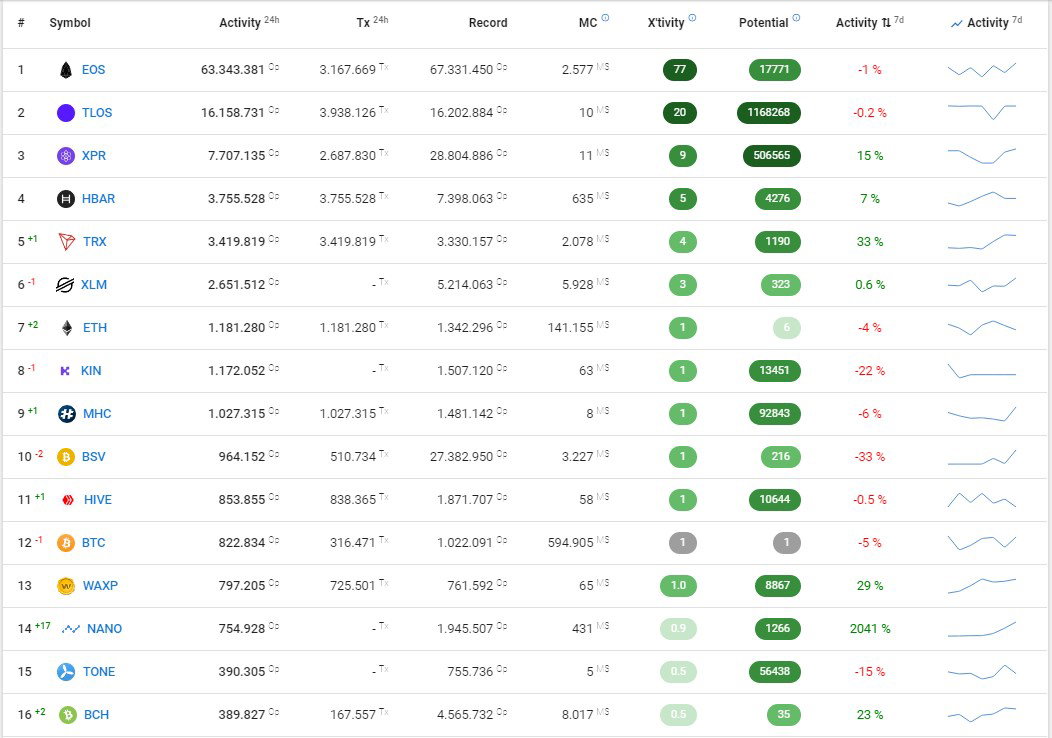1052x738 pixels.
Task: Click the NANO 7d activity sparkline chart
Action: (x=982, y=629)
